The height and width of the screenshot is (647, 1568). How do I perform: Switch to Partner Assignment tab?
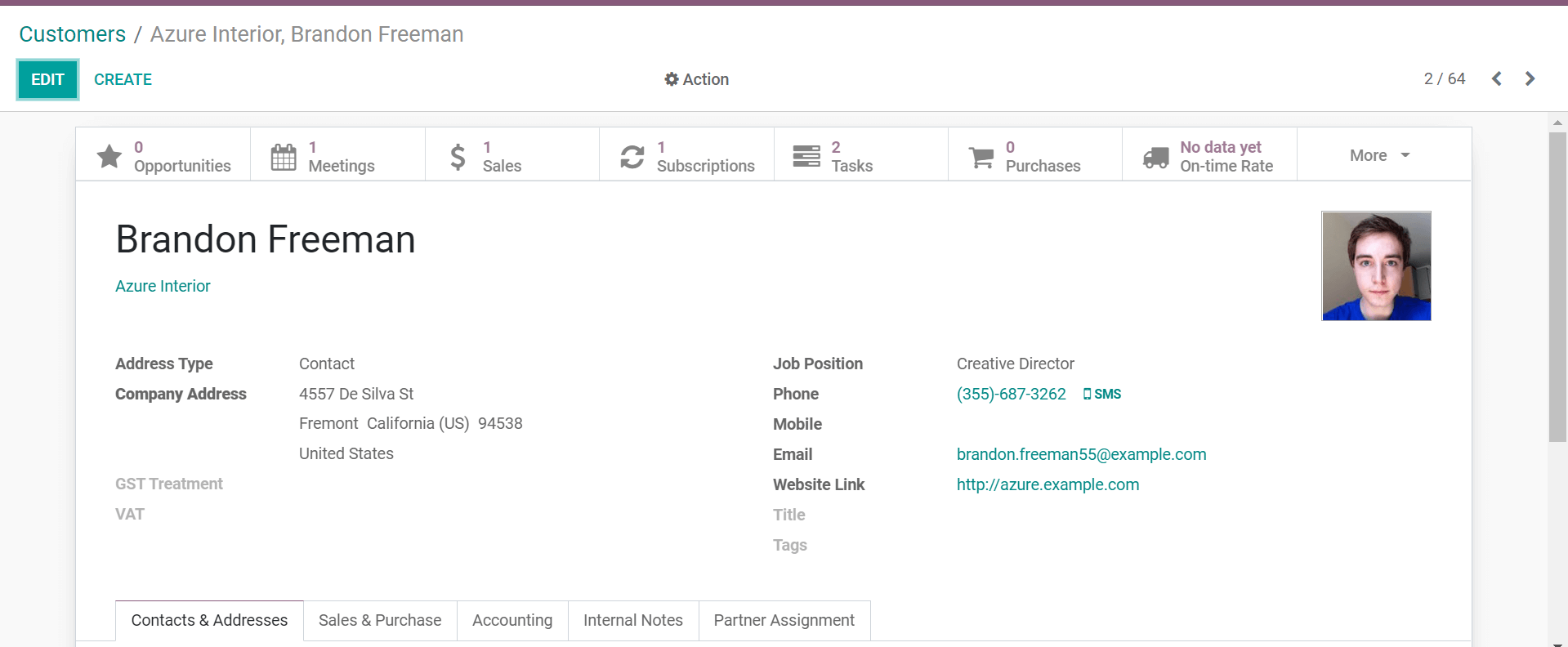[784, 620]
